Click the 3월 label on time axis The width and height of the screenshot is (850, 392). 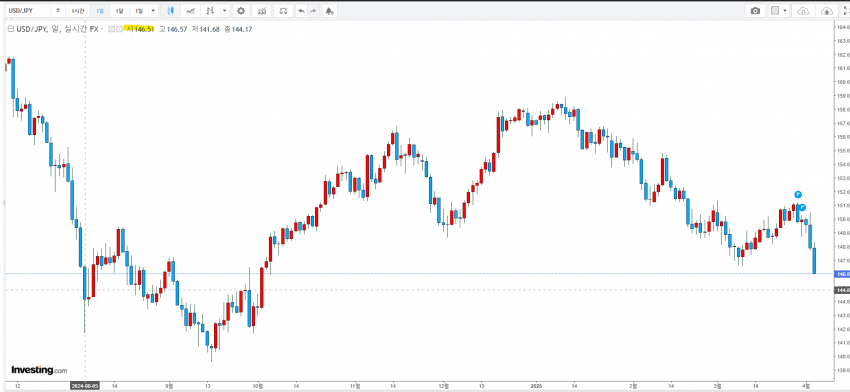(718, 387)
